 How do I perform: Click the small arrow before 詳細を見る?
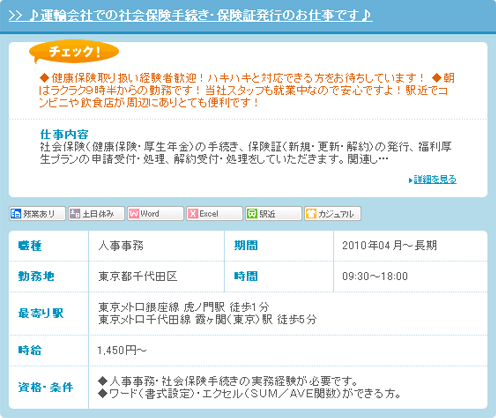coord(411,180)
